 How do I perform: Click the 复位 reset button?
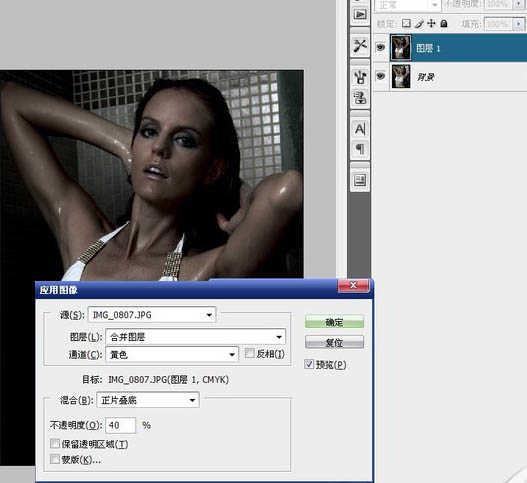click(x=334, y=343)
